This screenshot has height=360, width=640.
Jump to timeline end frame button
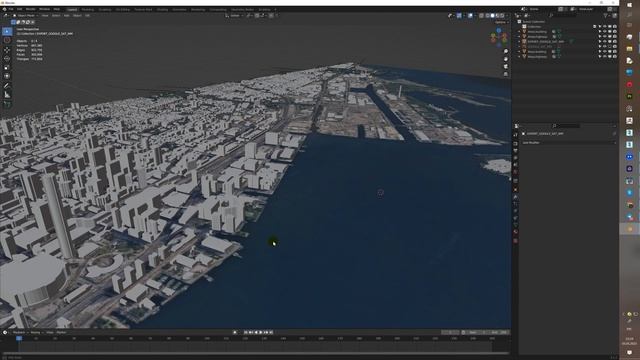(x=271, y=332)
